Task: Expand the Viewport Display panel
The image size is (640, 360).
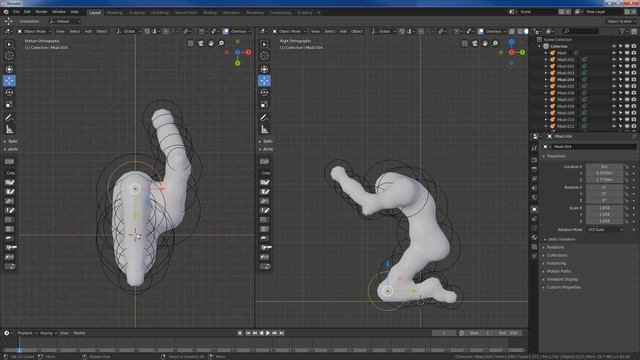Action: point(562,279)
